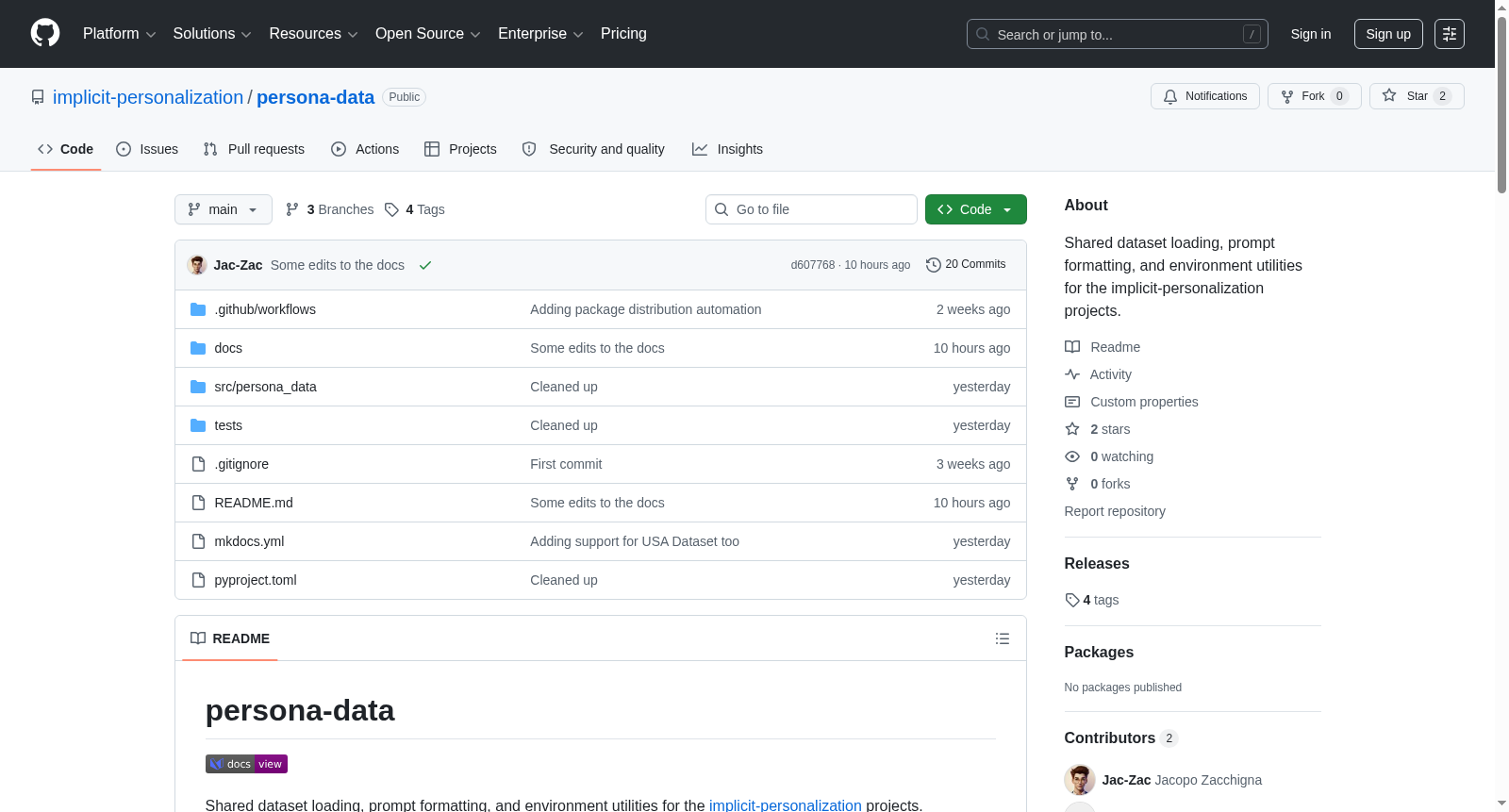The height and width of the screenshot is (812, 1509).
Task: Open the command palette icon button
Action: [x=1450, y=34]
